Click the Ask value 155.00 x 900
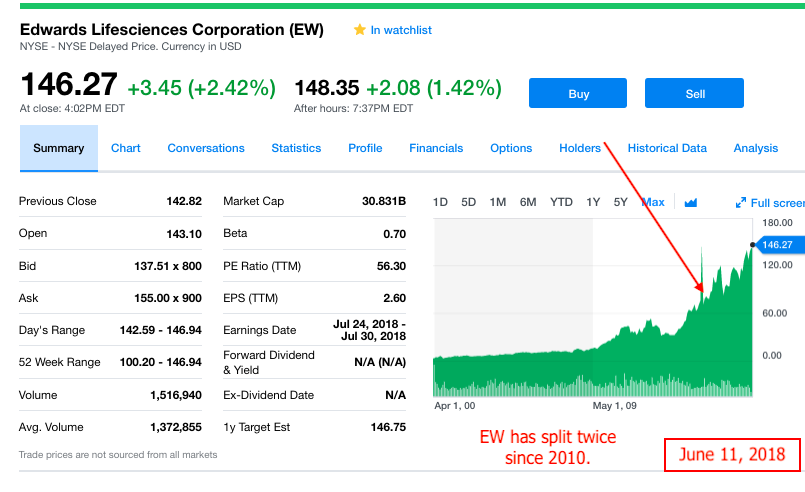Screen dimensions: 805x492 (x=168, y=298)
